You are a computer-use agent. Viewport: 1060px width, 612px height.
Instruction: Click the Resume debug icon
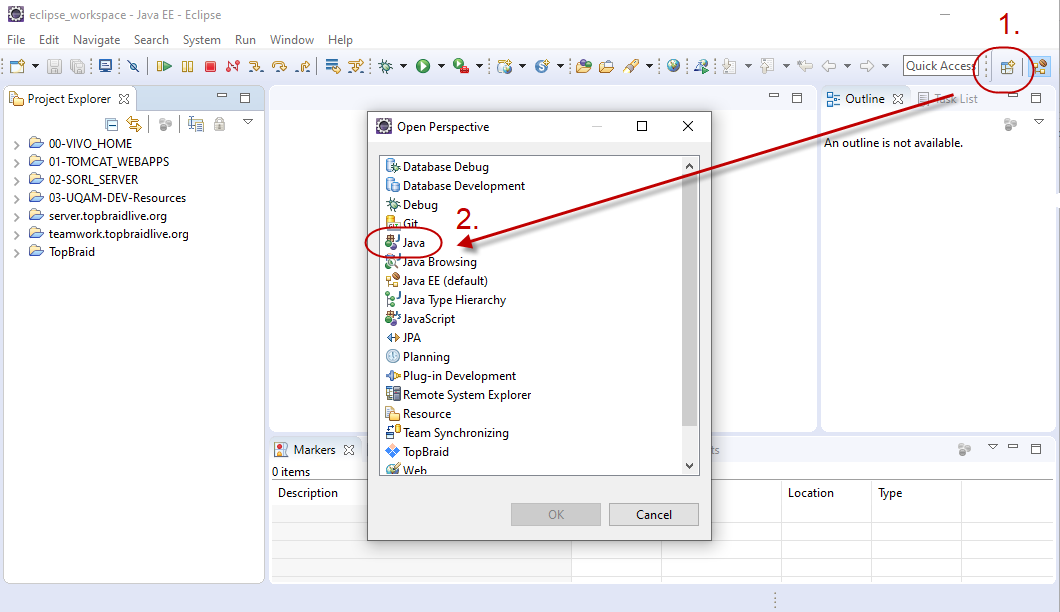click(x=164, y=66)
